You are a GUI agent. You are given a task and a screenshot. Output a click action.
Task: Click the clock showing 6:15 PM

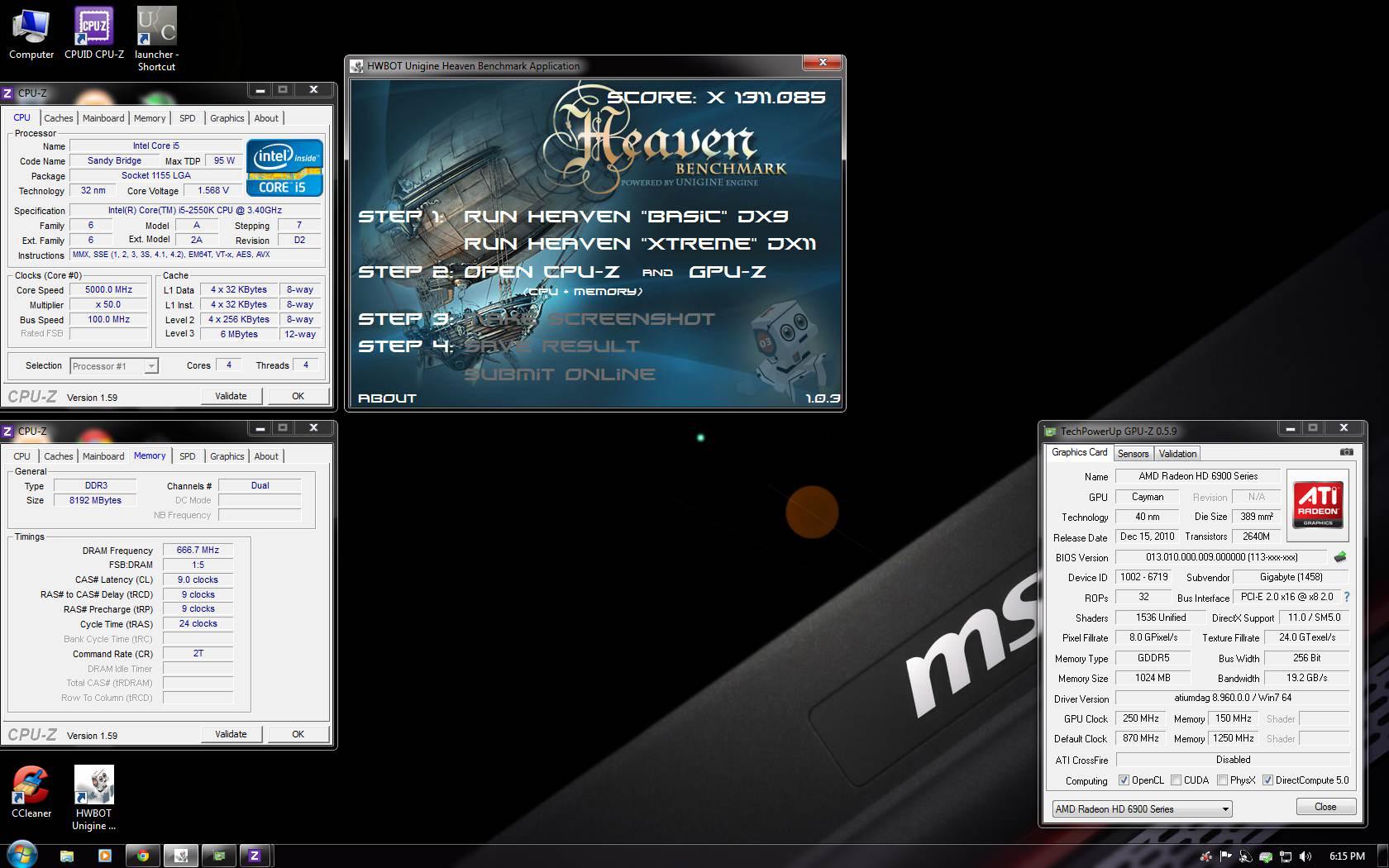[1347, 856]
